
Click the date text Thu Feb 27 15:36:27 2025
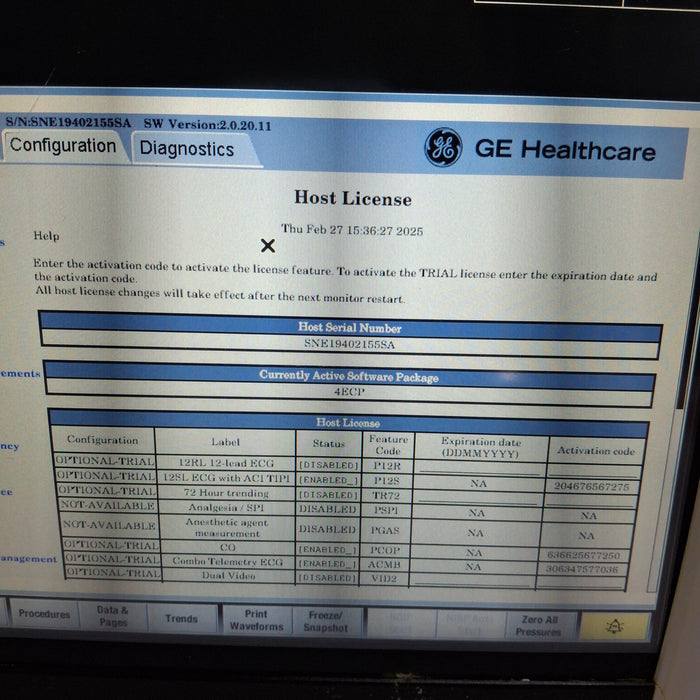352,230
